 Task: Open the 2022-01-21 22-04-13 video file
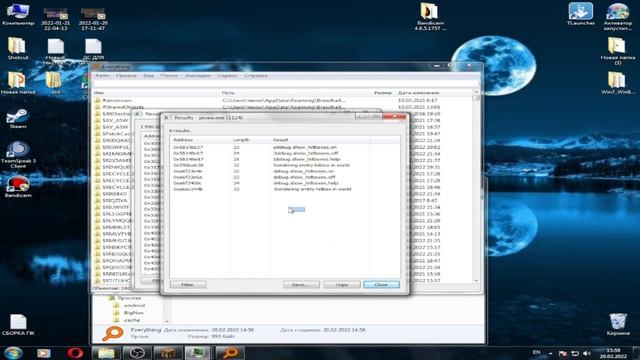click(x=56, y=19)
